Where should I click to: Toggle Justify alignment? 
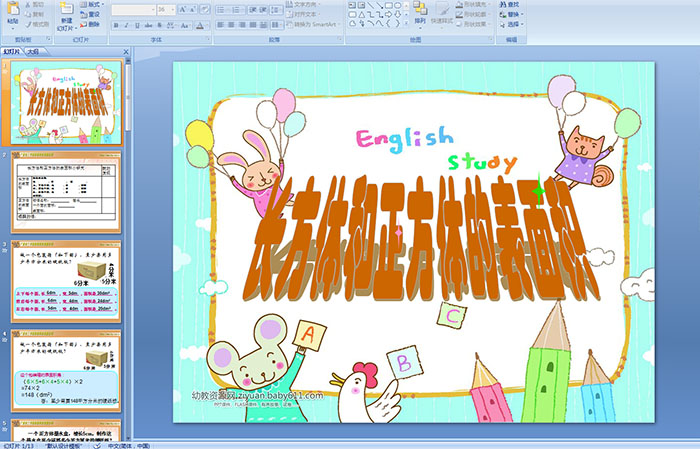coord(253,25)
